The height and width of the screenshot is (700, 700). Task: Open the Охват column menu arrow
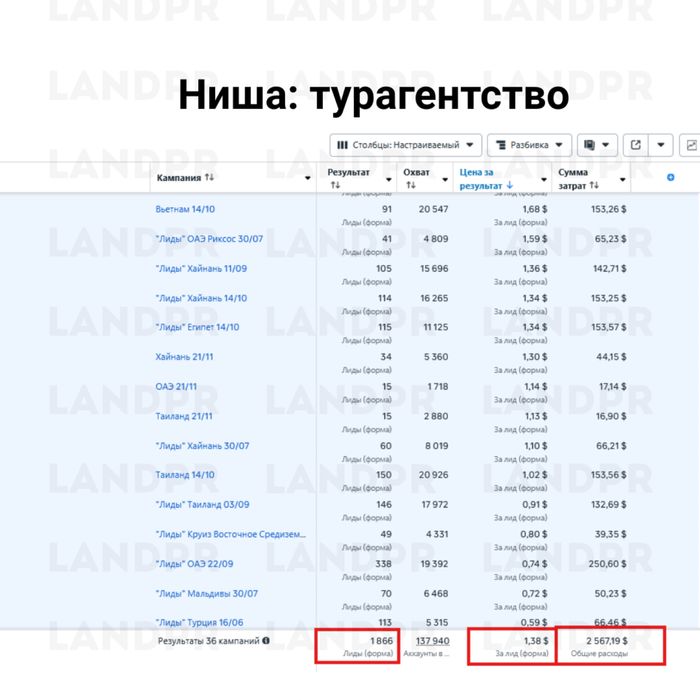pos(445,179)
